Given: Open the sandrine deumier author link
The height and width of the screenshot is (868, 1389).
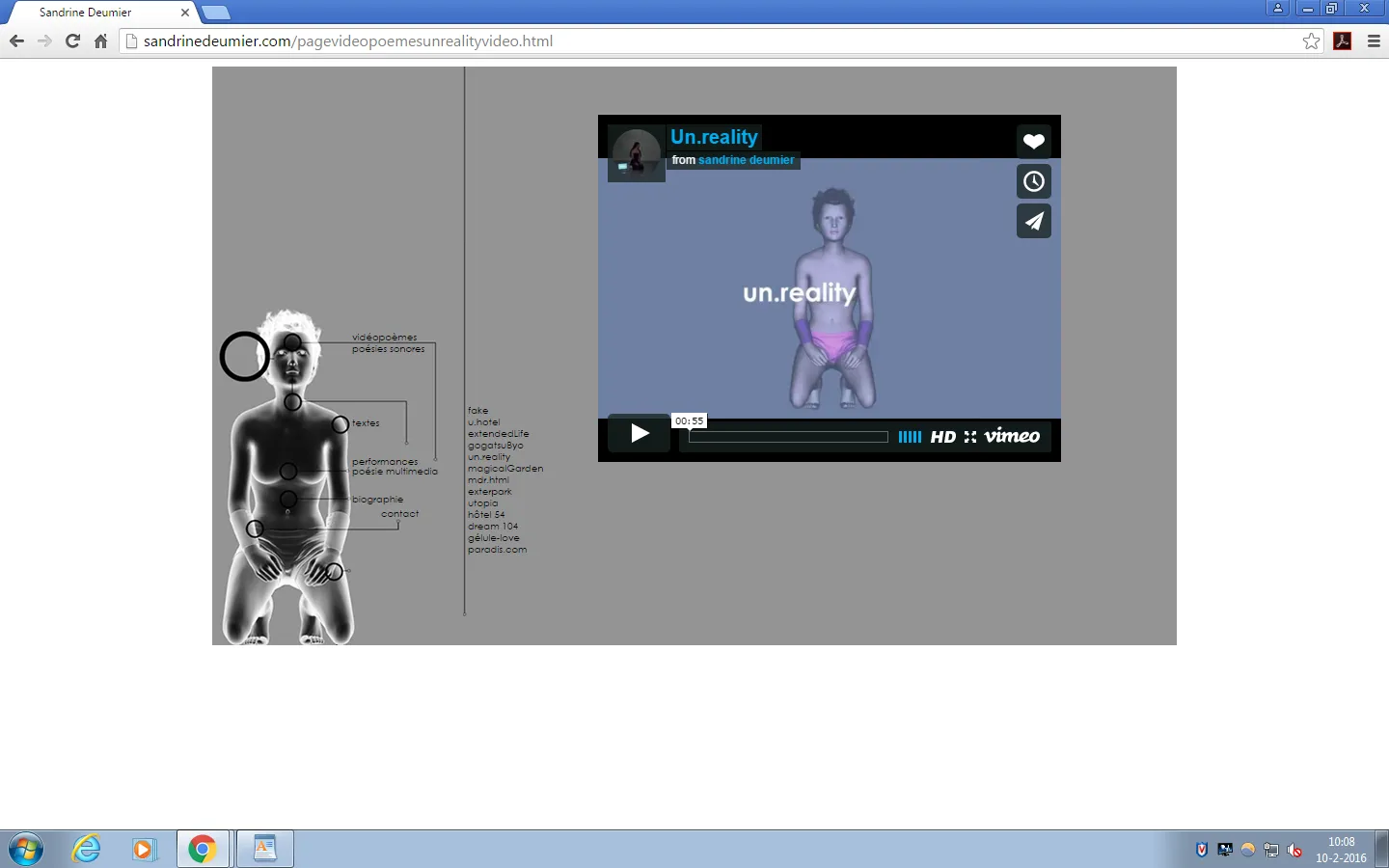Looking at the screenshot, I should point(746,160).
